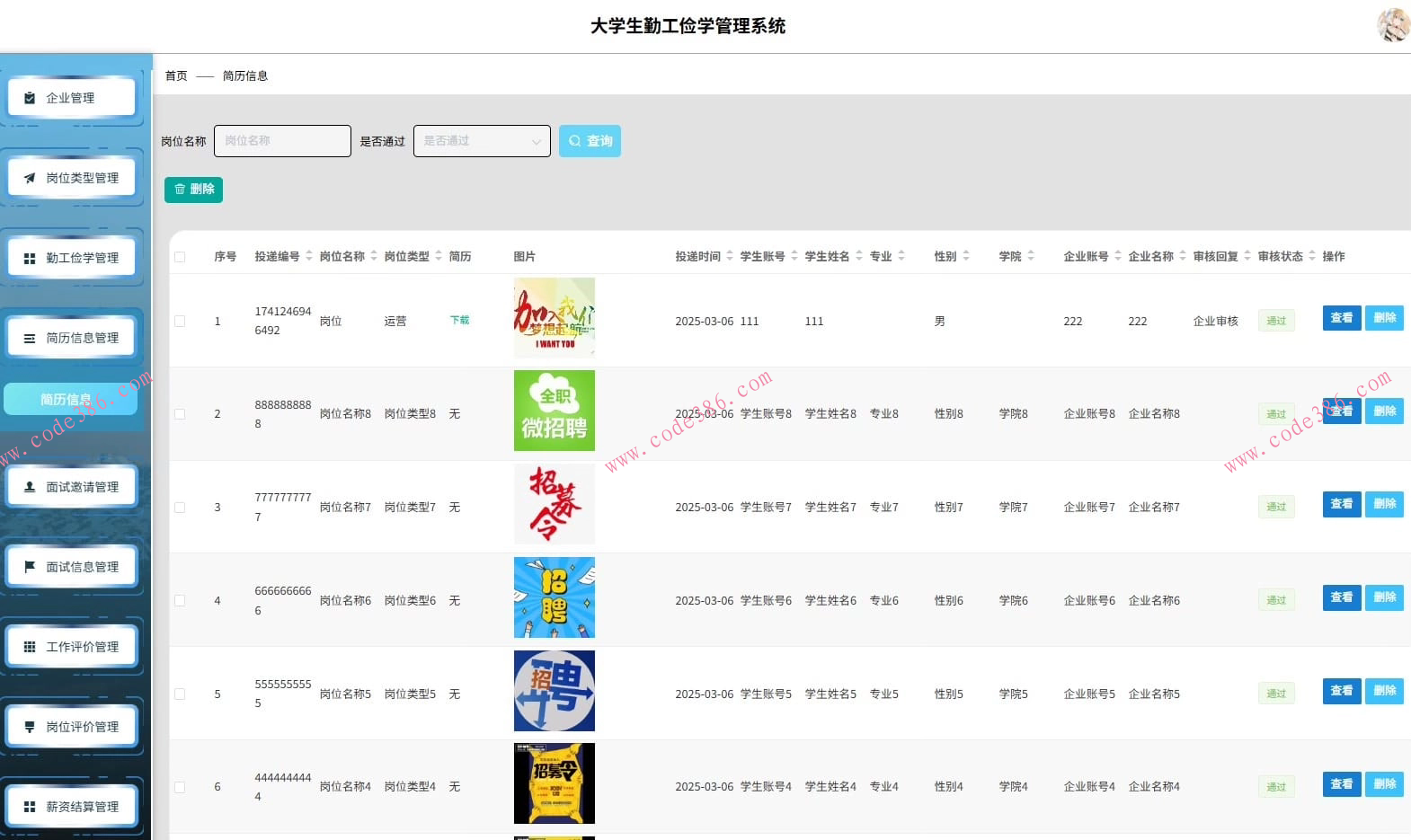Screen dimensions: 1411x840
Task: Check the checkbox for 岗位名称8 row
Action: [x=180, y=414]
